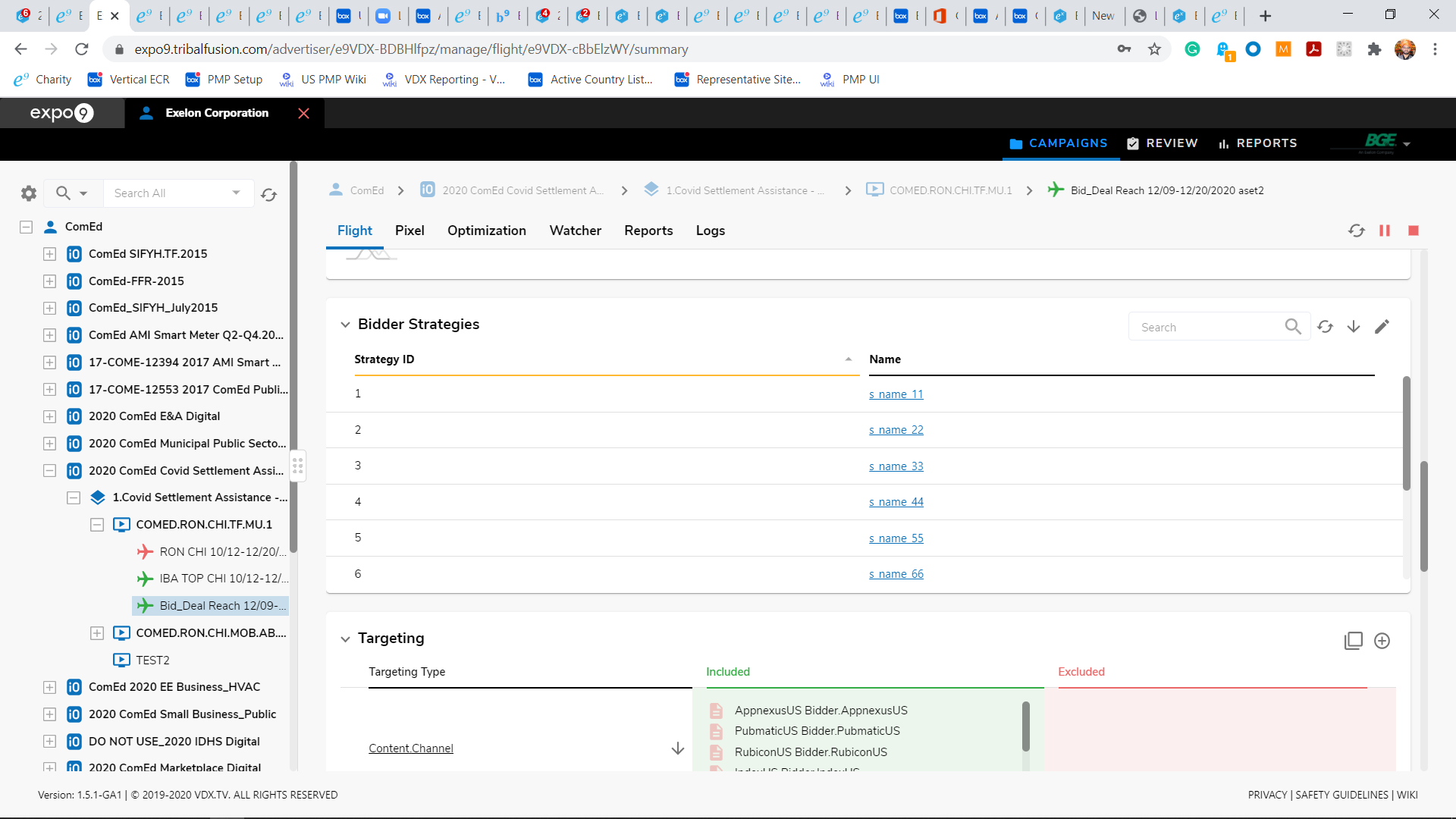This screenshot has height=819, width=1456.
Task: Refresh the Bidder Strategies table
Action: point(1325,327)
